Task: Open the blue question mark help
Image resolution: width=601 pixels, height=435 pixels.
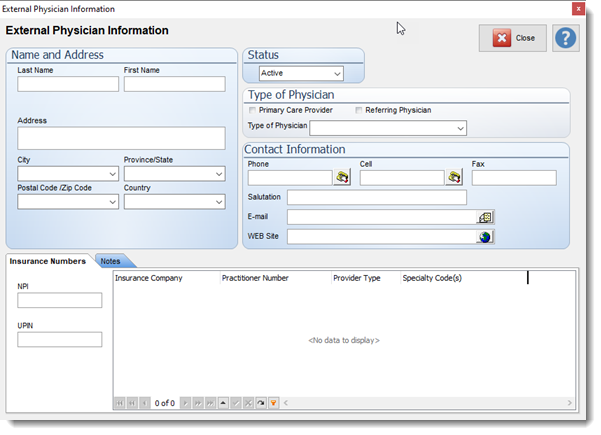Action: tap(566, 38)
